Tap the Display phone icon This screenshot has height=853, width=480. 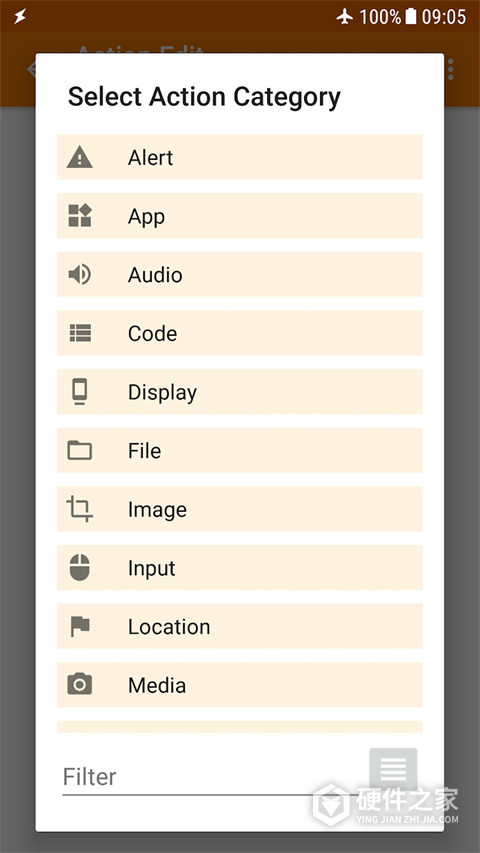point(79,392)
